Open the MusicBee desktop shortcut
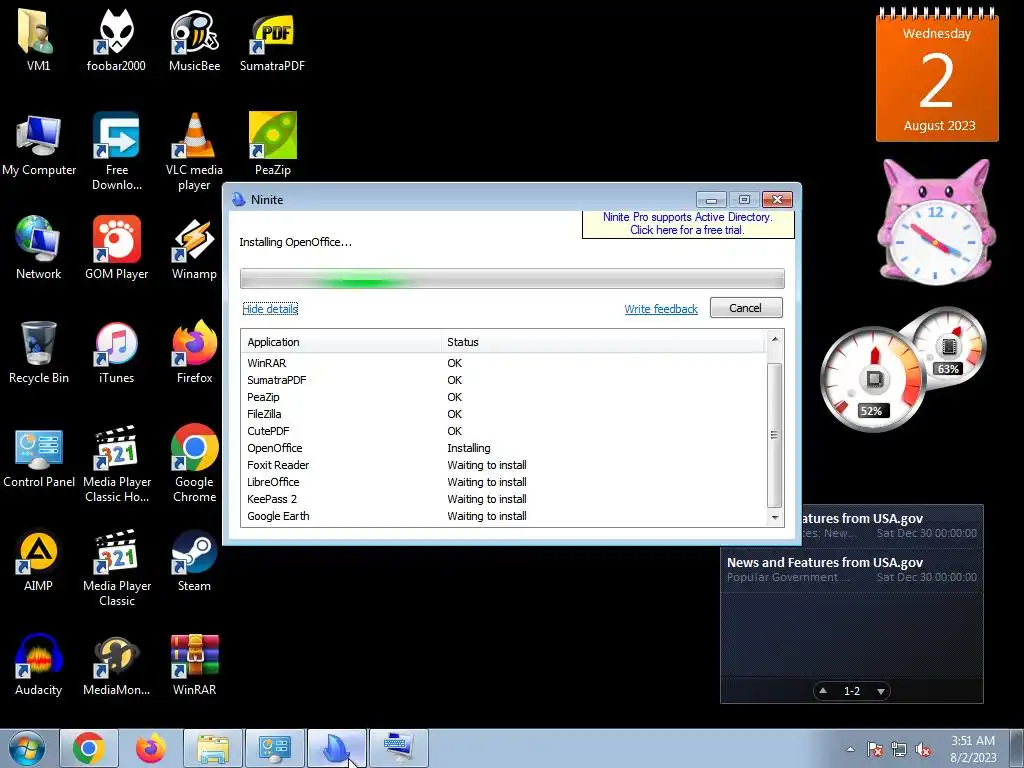 click(x=194, y=40)
